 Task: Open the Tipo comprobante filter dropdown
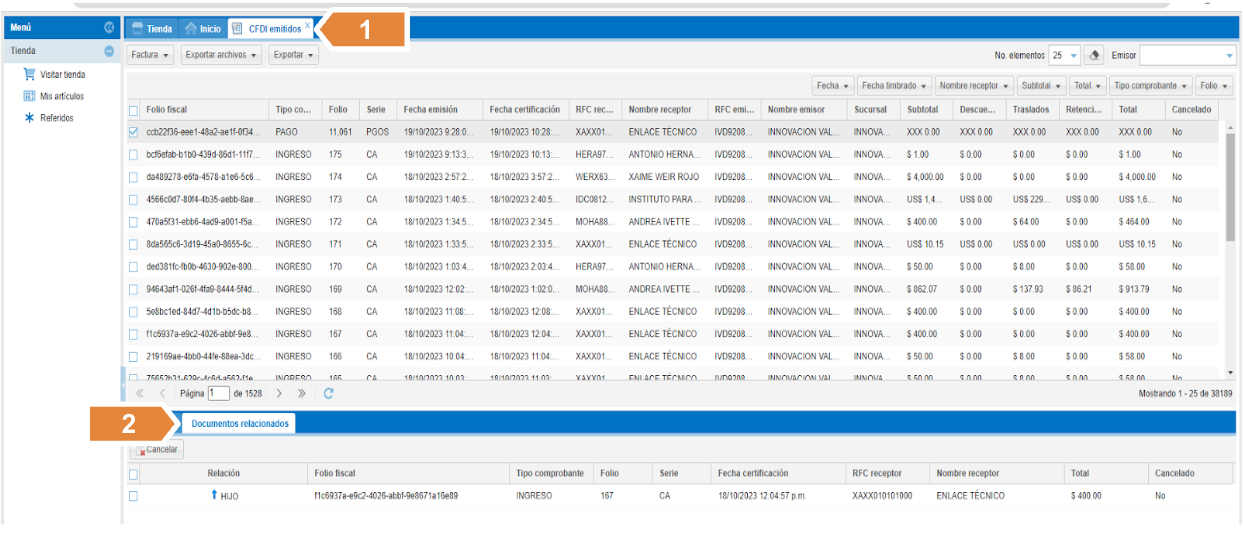click(1150, 86)
